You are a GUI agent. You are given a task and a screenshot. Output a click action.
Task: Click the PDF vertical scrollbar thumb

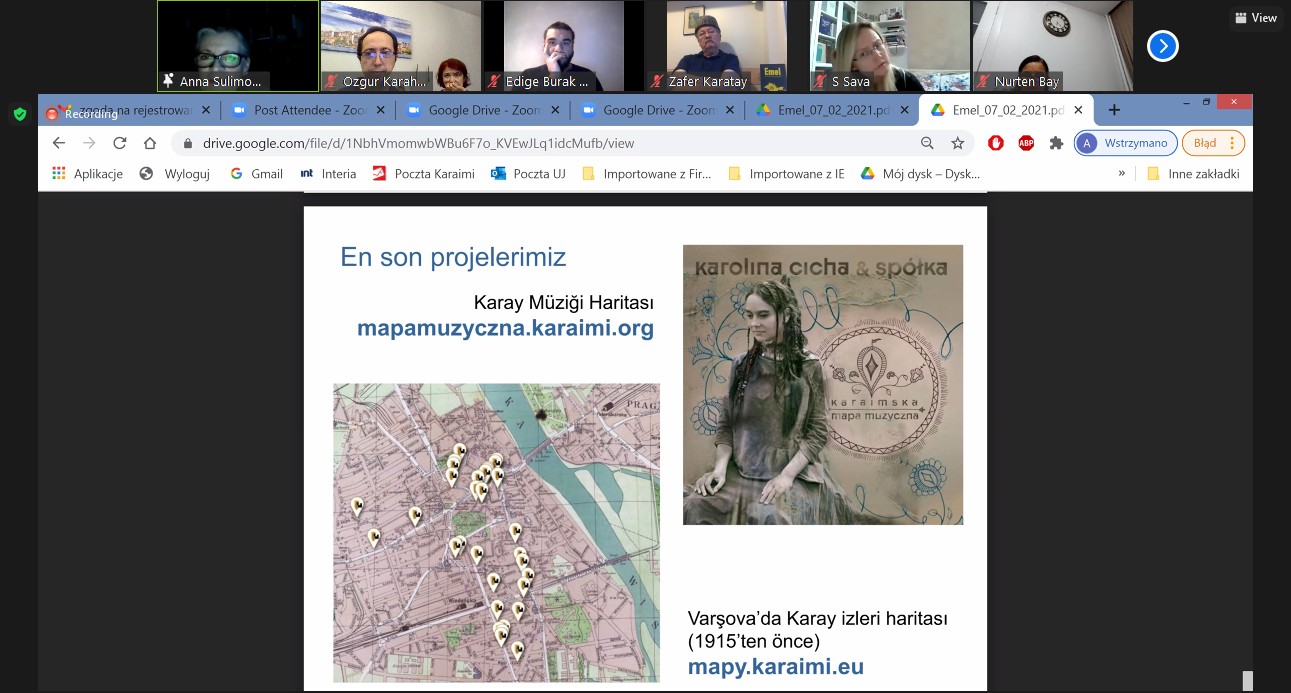1247,681
